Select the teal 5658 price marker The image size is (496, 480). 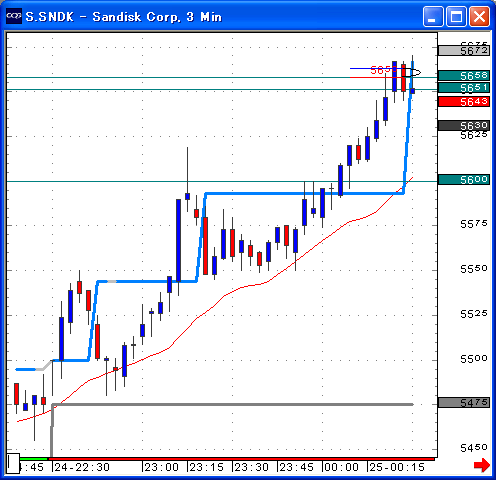[x=464, y=76]
